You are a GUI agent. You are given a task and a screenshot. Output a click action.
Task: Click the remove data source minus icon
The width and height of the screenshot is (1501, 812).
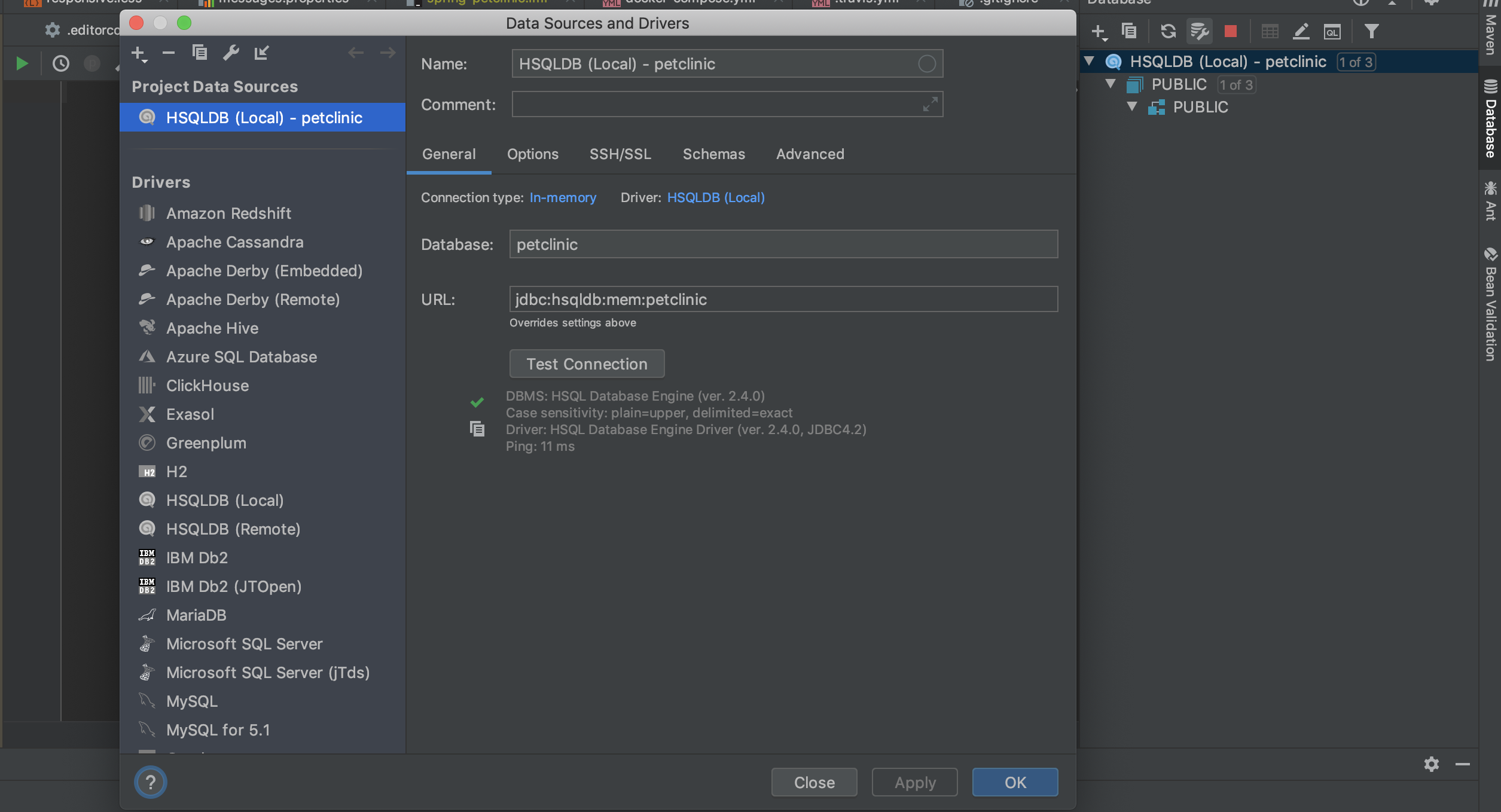(x=169, y=53)
